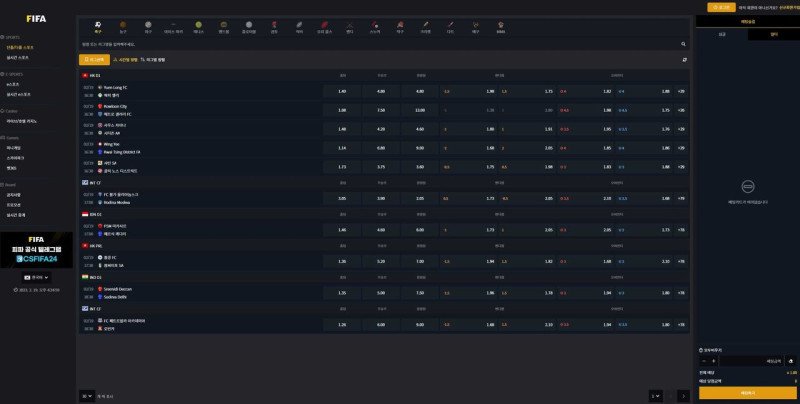
Task: Select the cricket bat icon
Action: click(426, 24)
